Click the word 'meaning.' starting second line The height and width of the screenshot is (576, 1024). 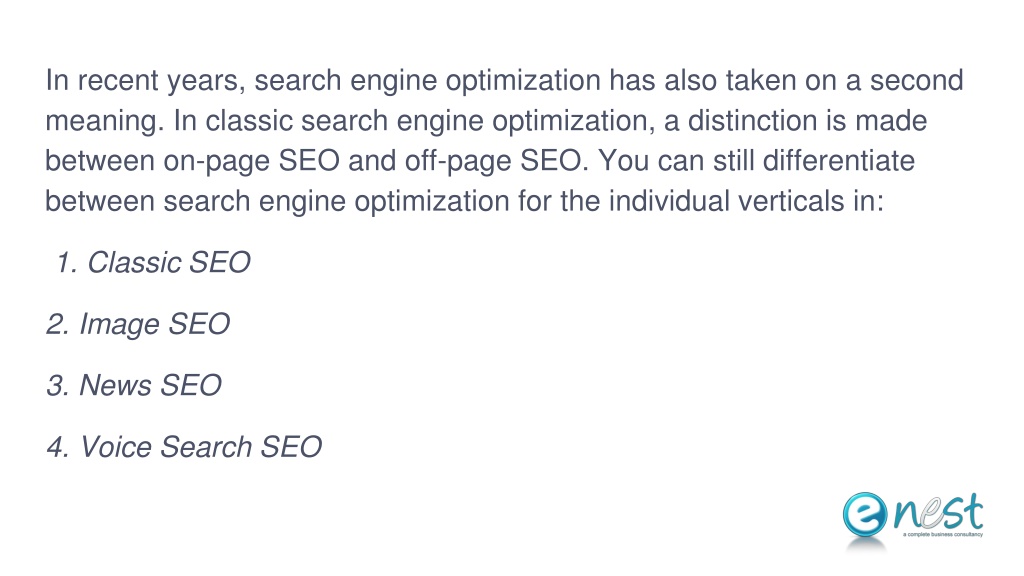click(x=104, y=121)
